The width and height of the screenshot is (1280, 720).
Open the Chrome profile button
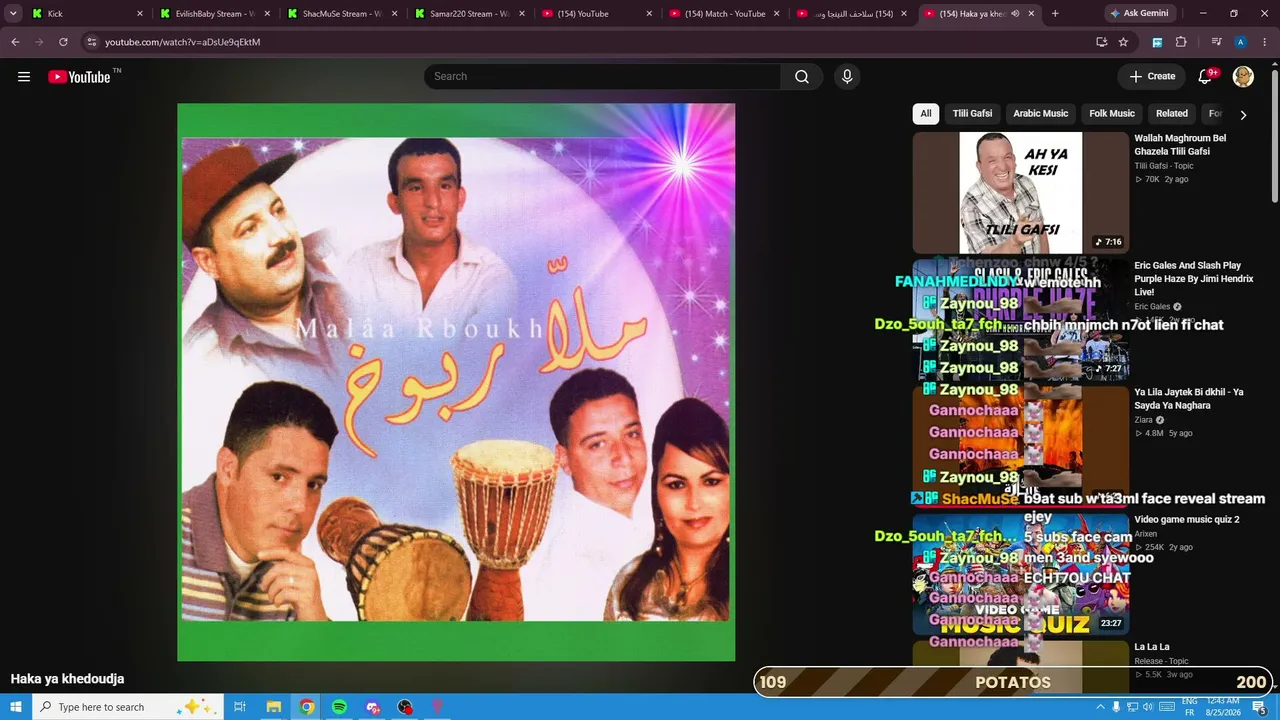(1240, 42)
